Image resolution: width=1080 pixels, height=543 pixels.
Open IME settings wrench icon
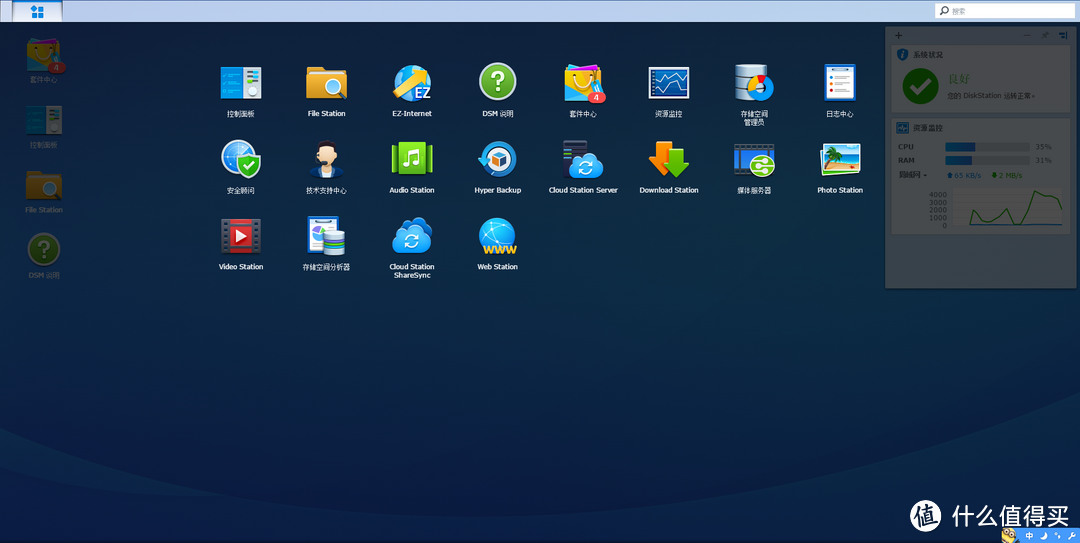[1072, 535]
